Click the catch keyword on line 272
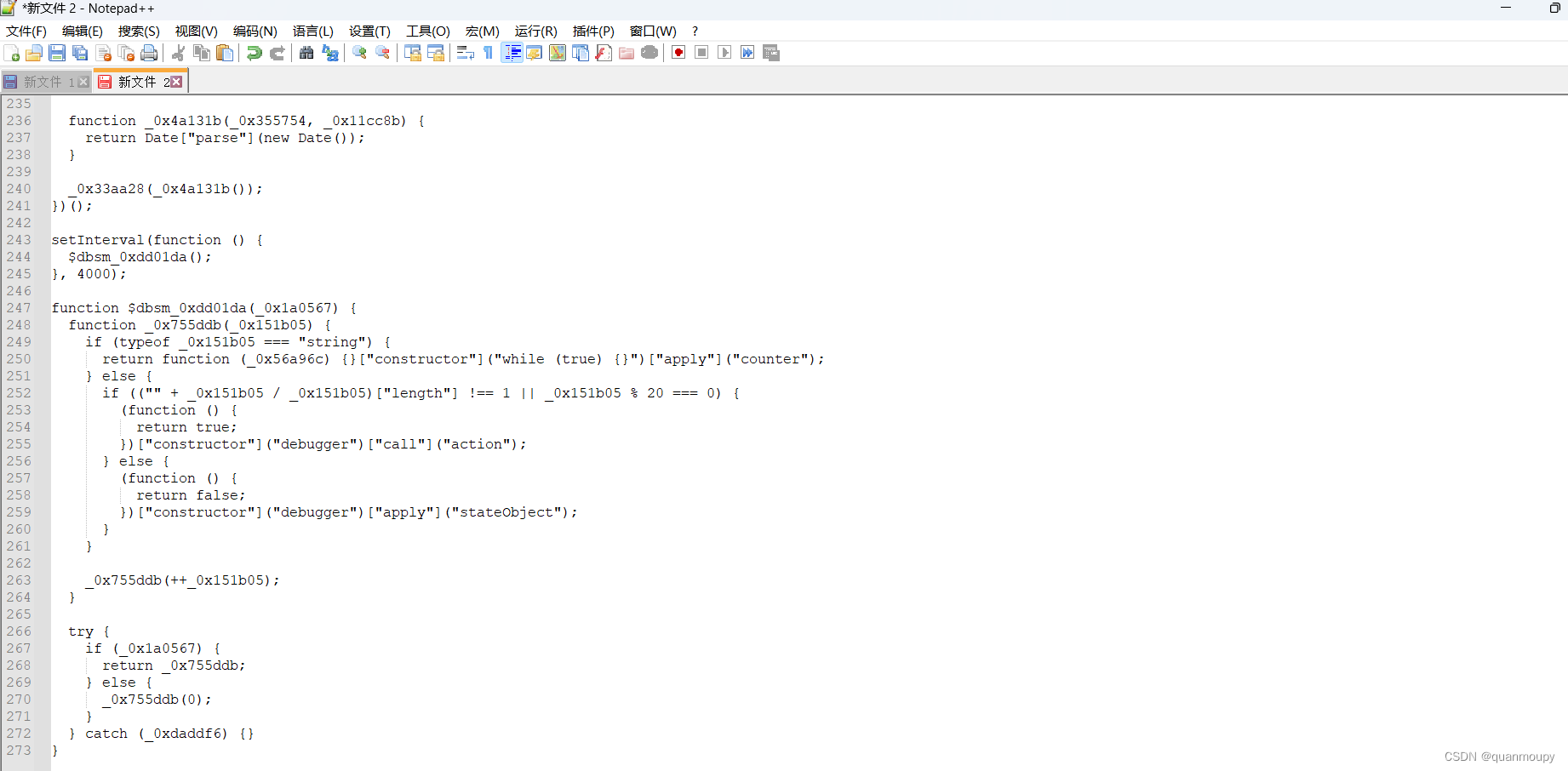Viewport: 1568px width, 771px height. click(106, 734)
